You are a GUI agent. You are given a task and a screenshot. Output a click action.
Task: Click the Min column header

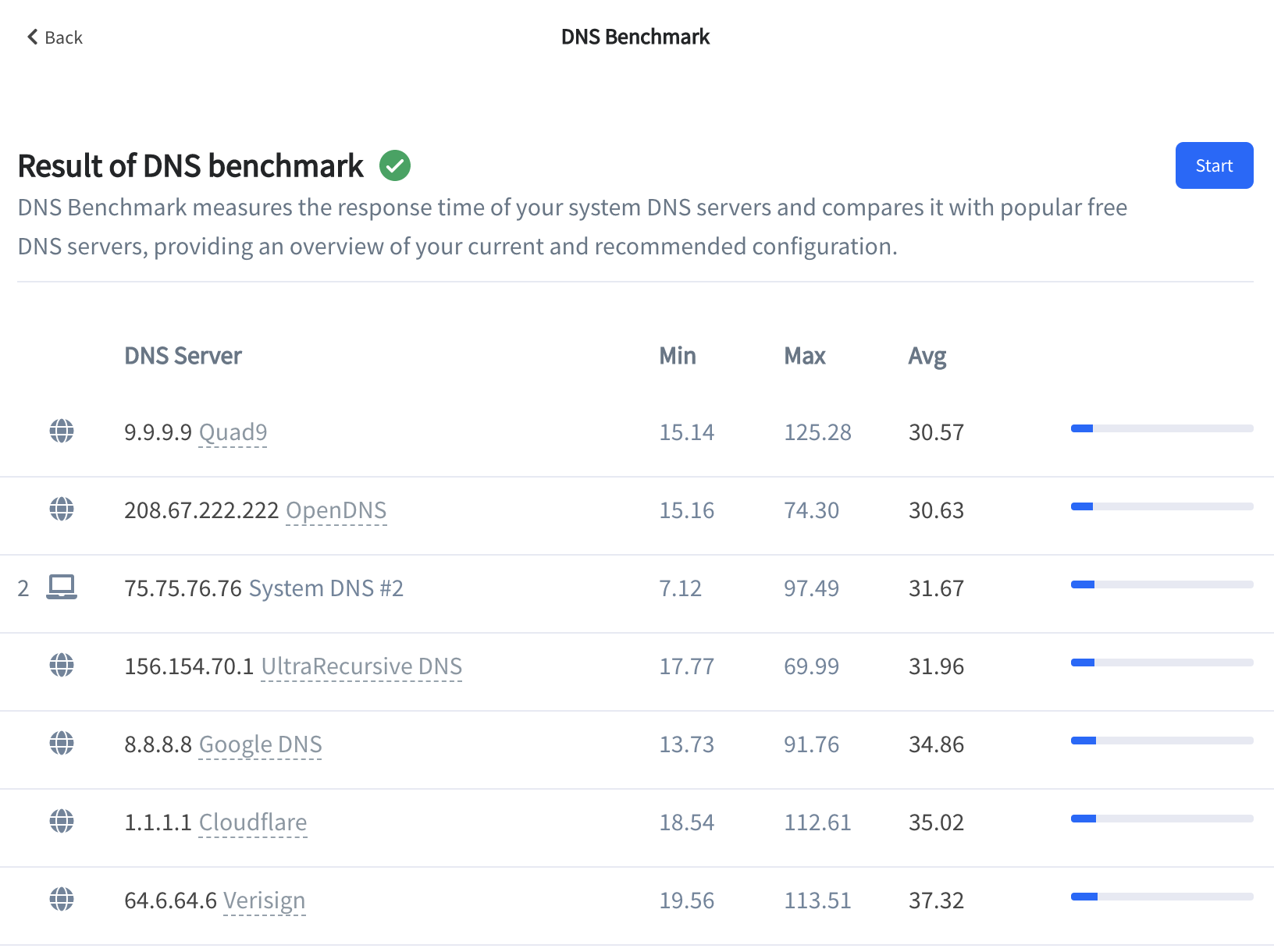point(678,356)
